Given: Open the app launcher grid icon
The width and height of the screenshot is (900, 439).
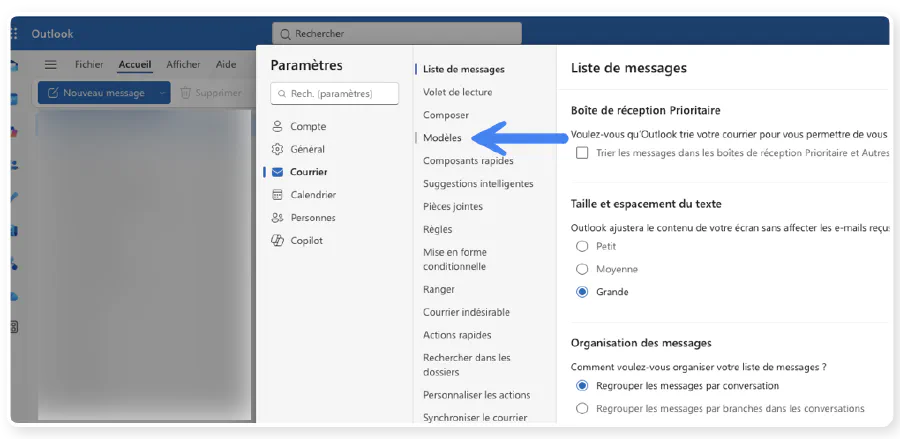Looking at the screenshot, I should click(14, 34).
